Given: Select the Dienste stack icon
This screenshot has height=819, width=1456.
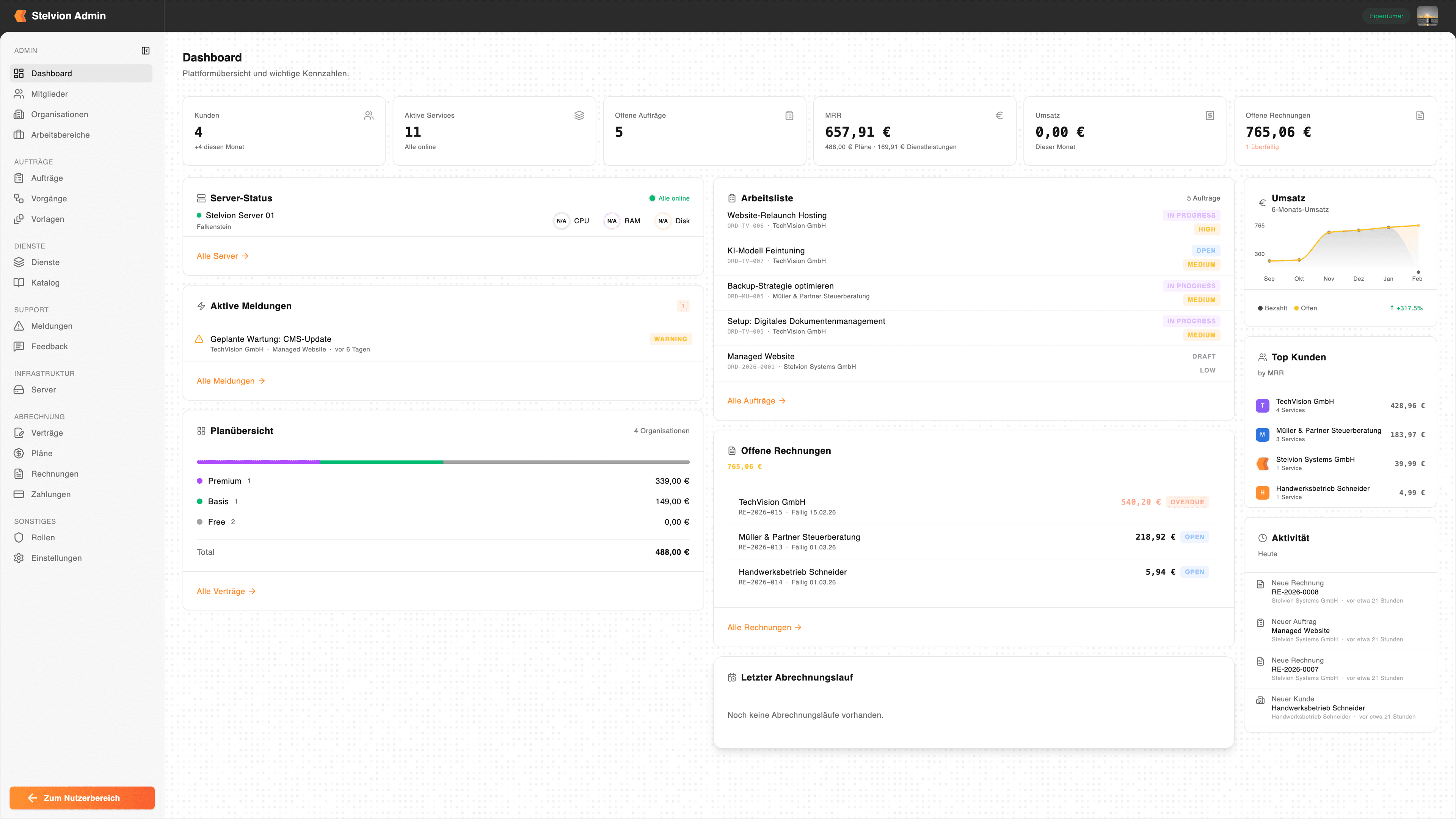Looking at the screenshot, I should tap(19, 262).
